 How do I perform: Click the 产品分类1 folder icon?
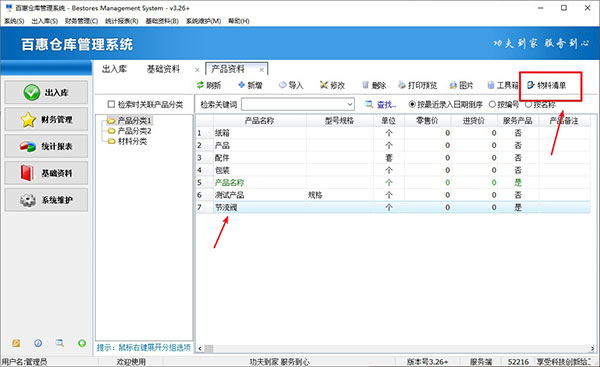tap(111, 121)
